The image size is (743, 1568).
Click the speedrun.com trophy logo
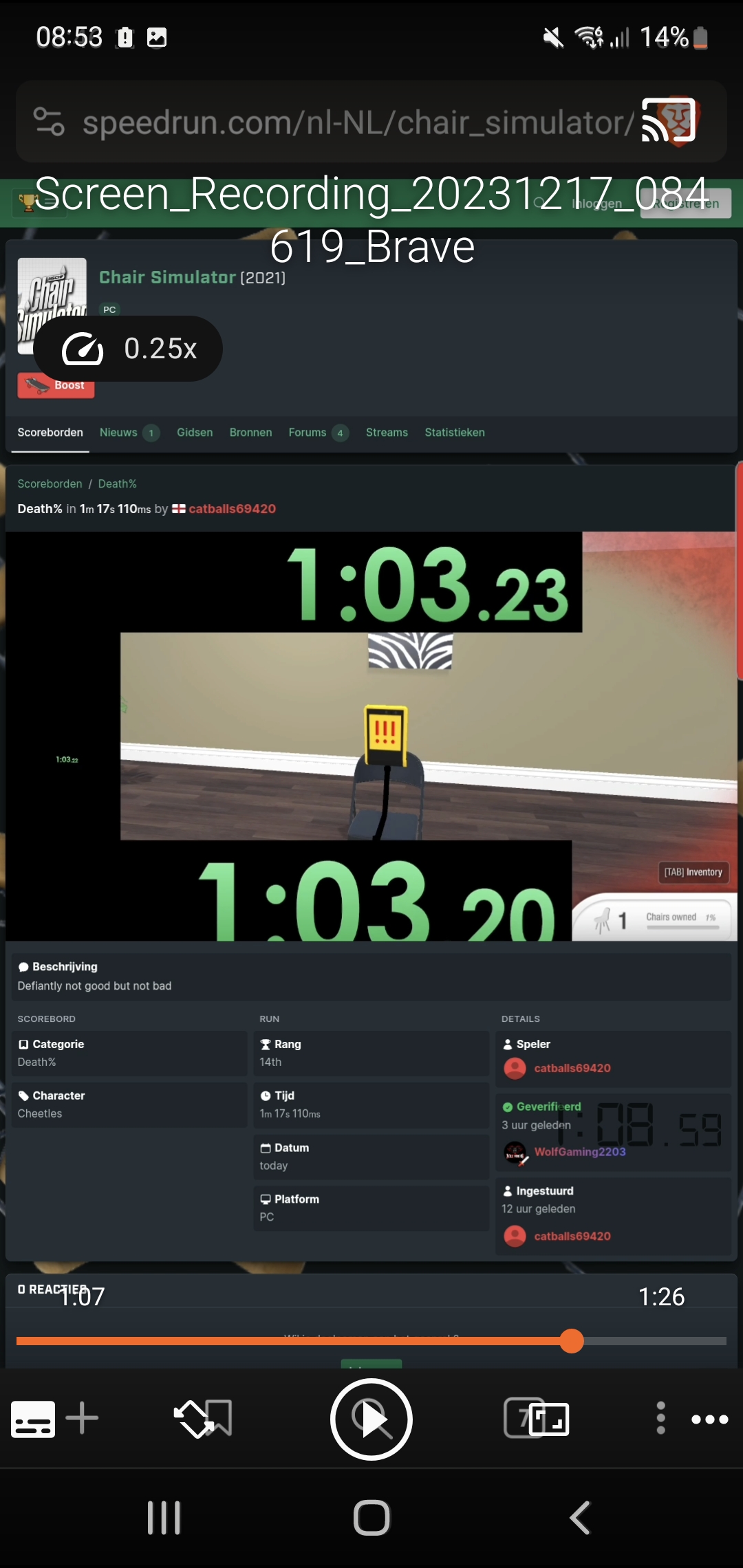tap(28, 202)
